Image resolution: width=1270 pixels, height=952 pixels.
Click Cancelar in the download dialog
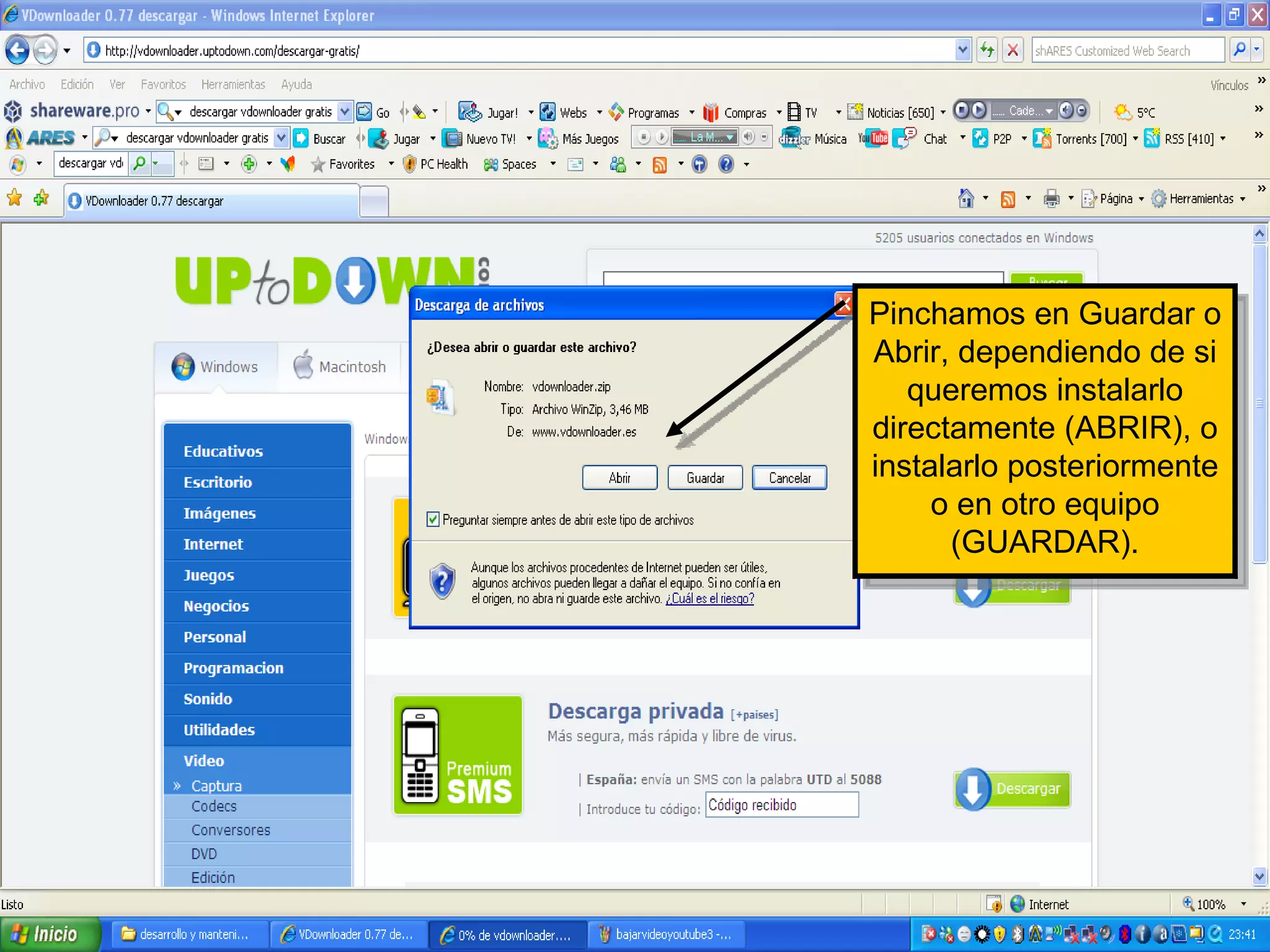coord(789,478)
